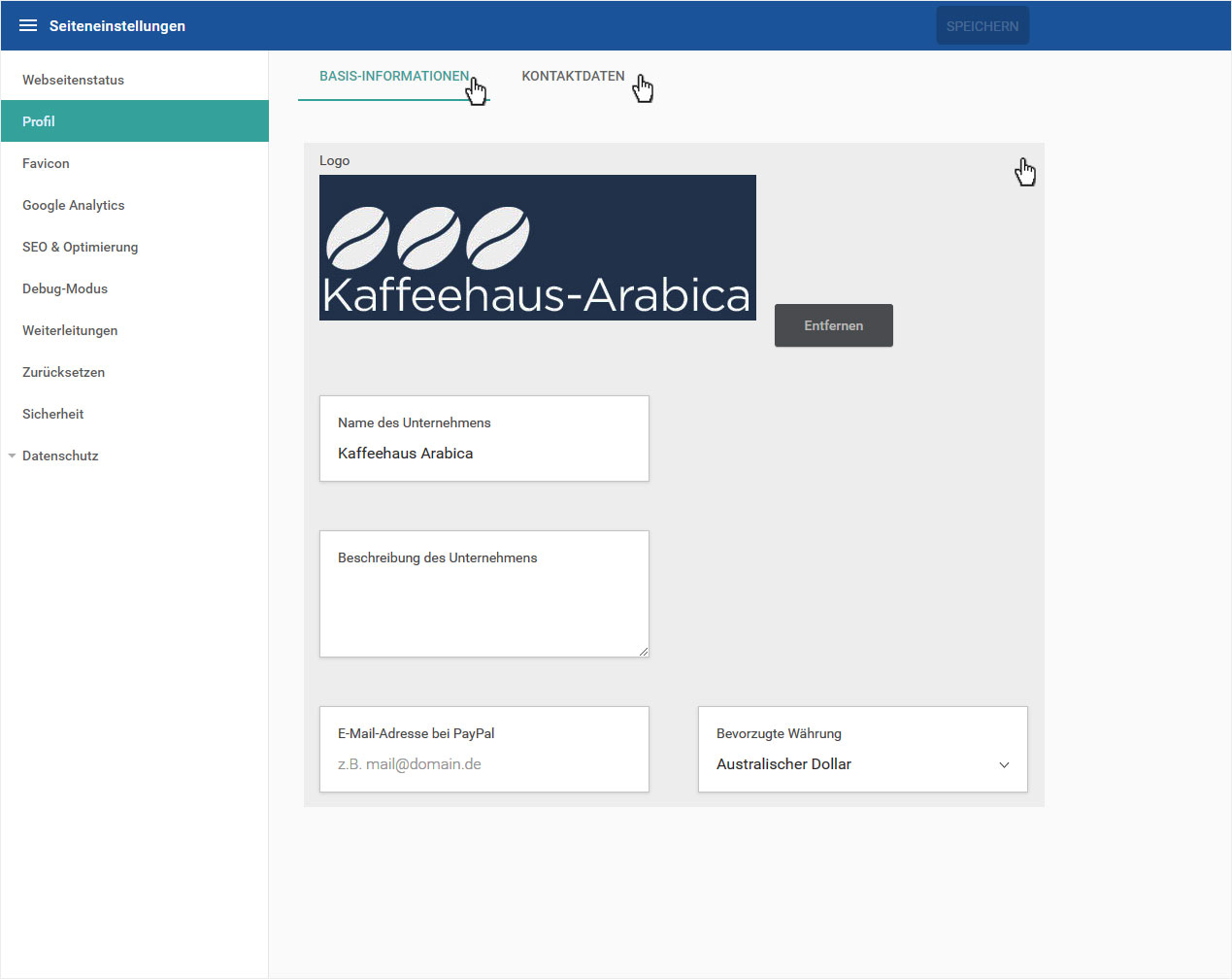Navigate to SEO & Optimierung

click(x=135, y=247)
